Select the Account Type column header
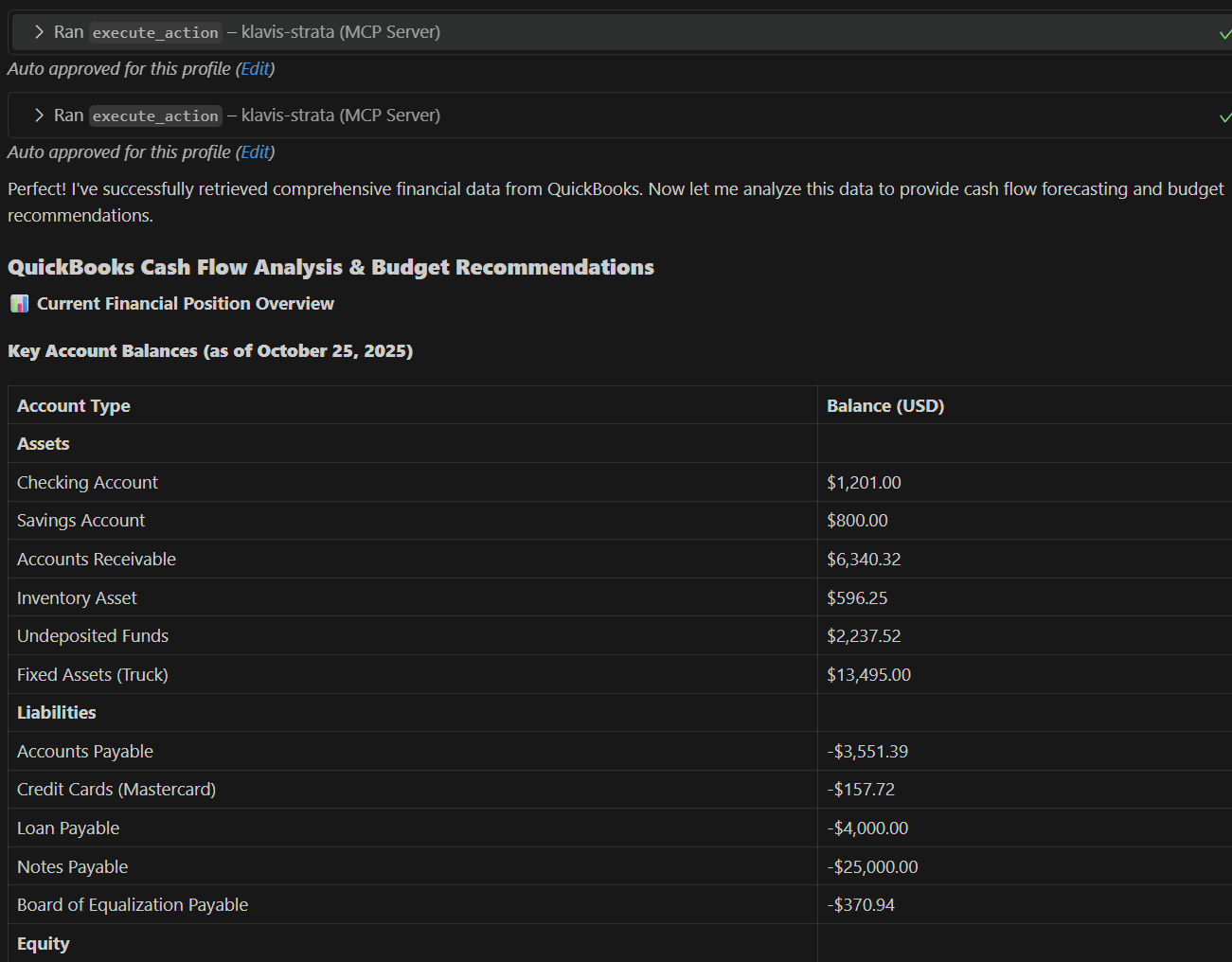Screen dimensions: 1232x962 (x=73, y=405)
